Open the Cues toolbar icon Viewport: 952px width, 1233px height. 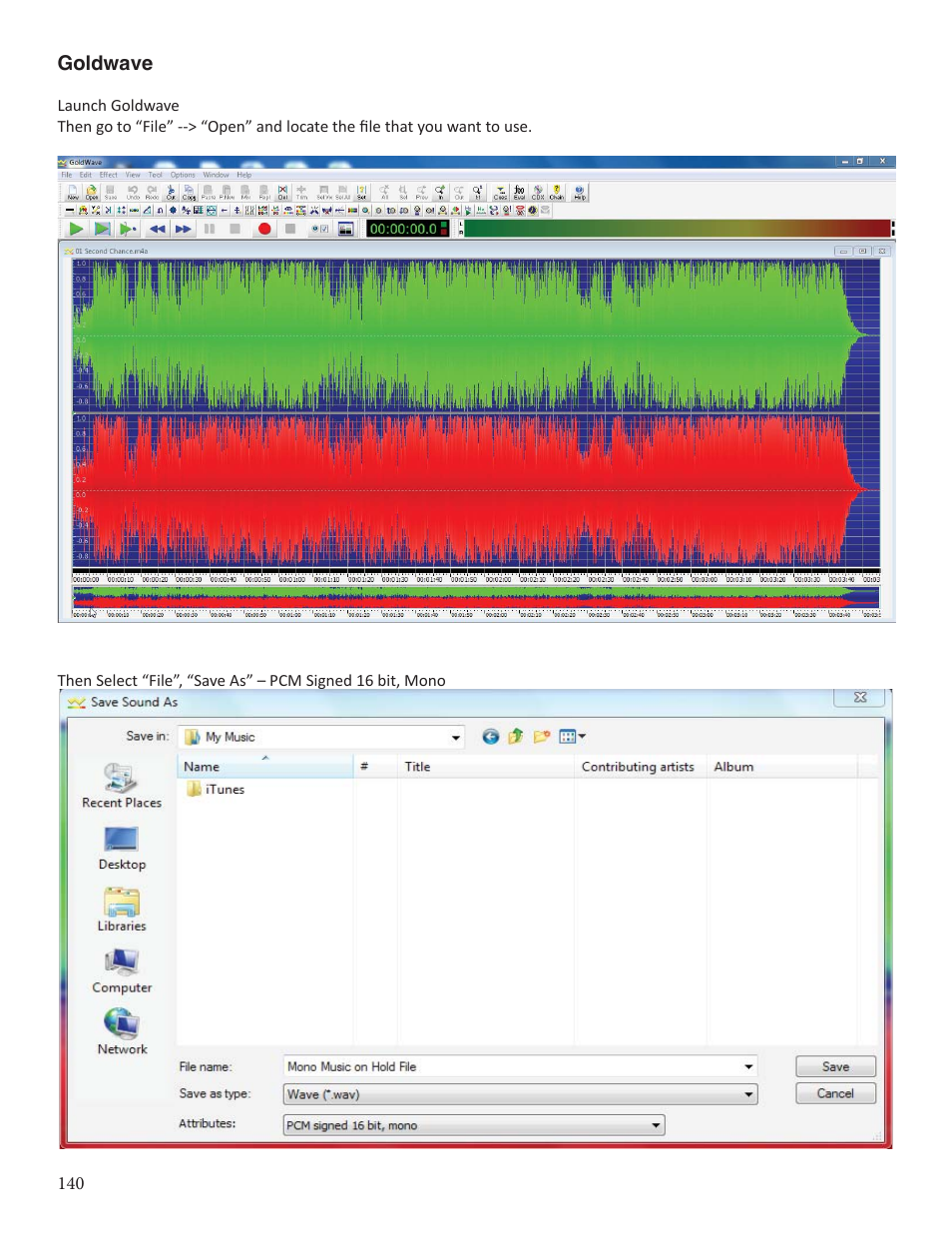point(500,192)
